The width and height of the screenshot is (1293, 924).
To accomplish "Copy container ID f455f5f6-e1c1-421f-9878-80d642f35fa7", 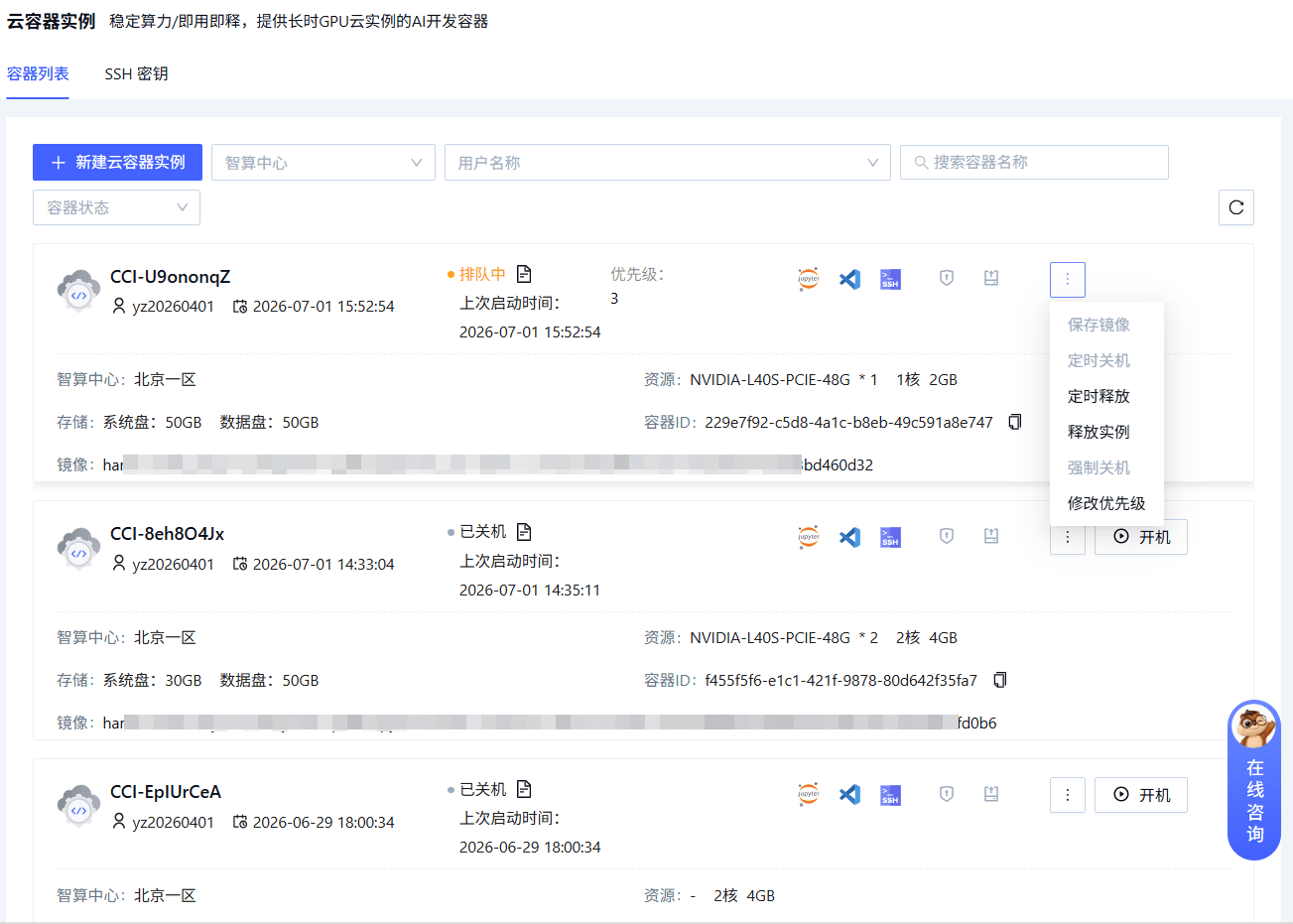I will tap(999, 680).
